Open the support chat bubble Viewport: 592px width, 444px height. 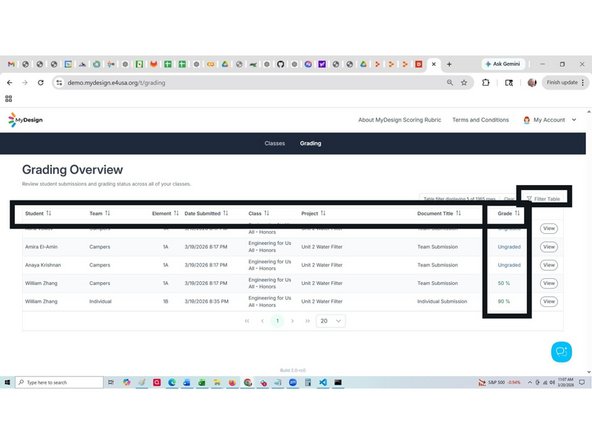point(561,352)
